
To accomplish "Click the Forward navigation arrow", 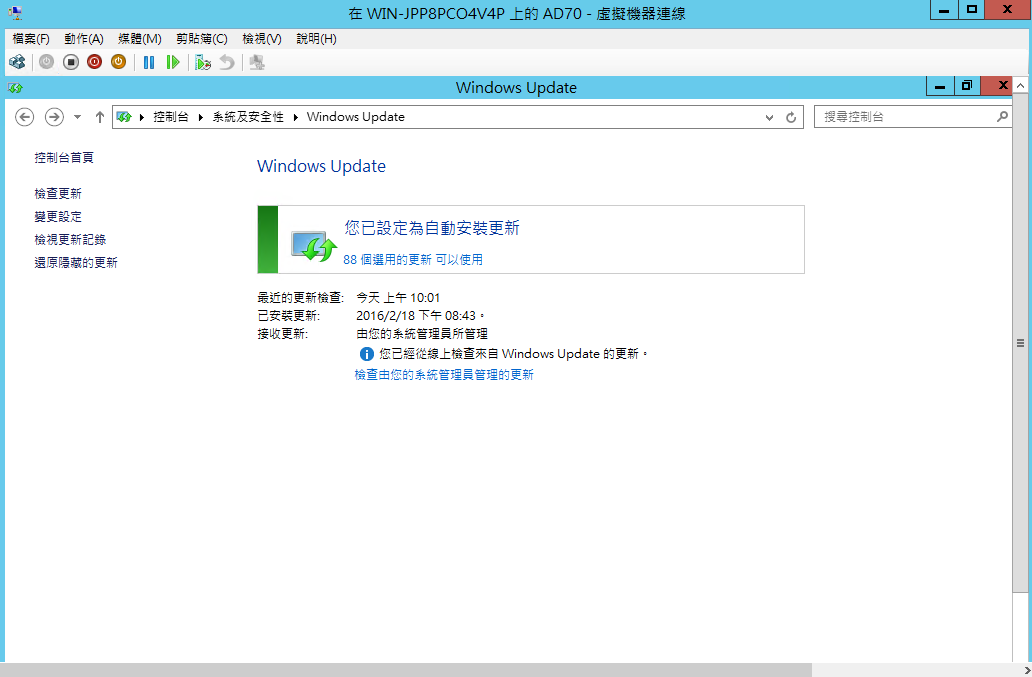I will 54,117.
